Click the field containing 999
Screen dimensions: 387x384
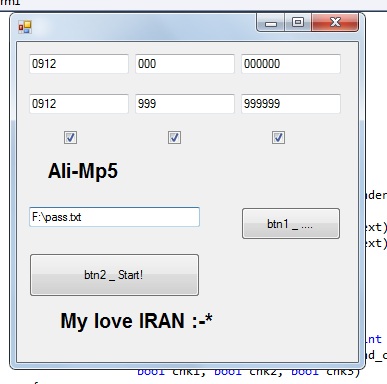click(x=185, y=104)
